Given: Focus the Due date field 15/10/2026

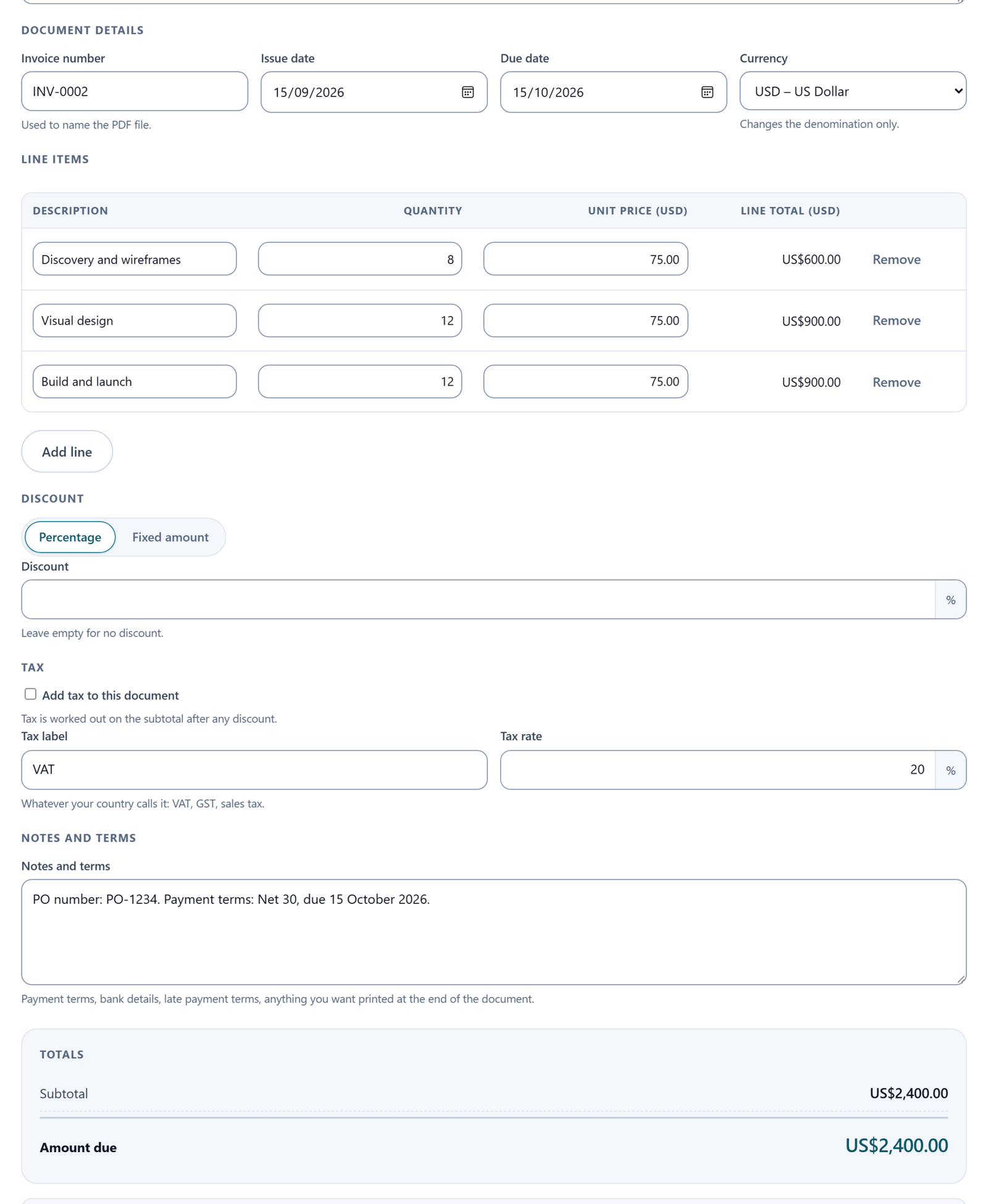Looking at the screenshot, I should click(613, 92).
